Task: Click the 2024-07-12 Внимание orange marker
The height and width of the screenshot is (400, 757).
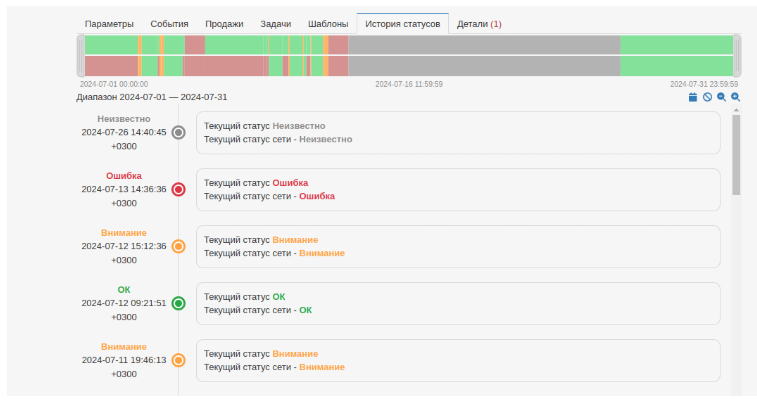Action: [x=179, y=246]
